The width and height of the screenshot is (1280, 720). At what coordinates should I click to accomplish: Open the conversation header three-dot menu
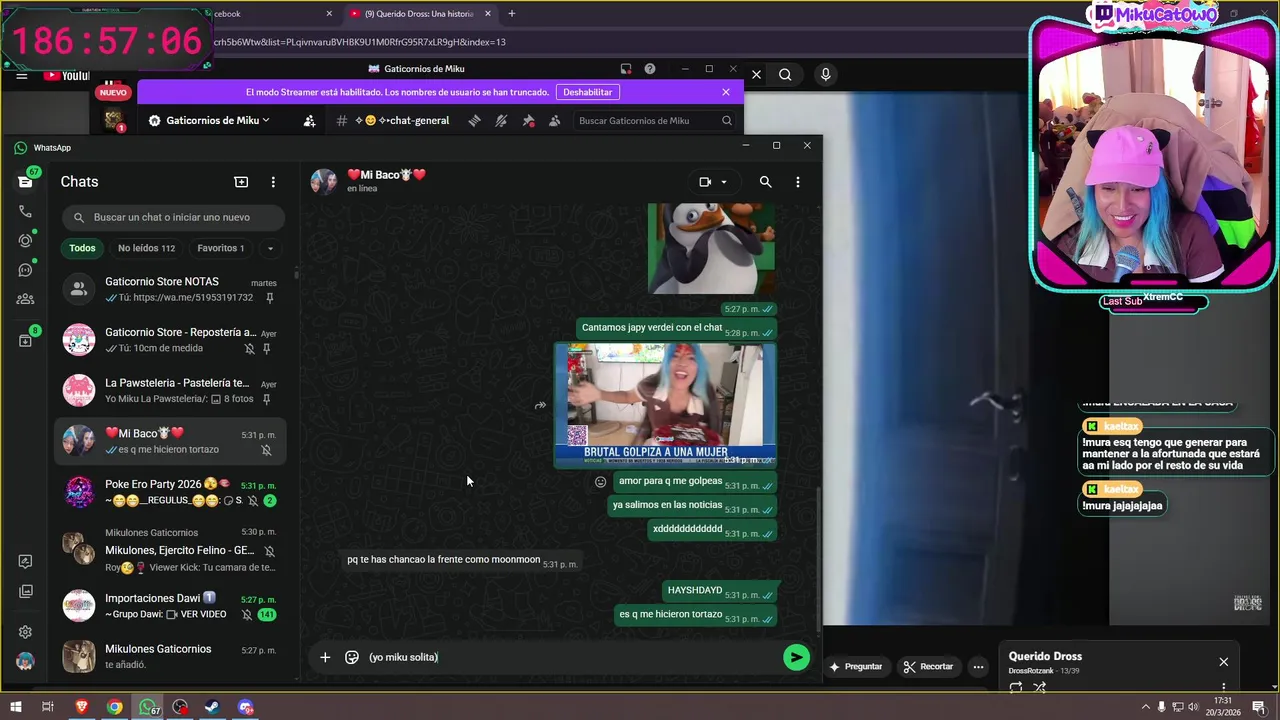pos(797,182)
